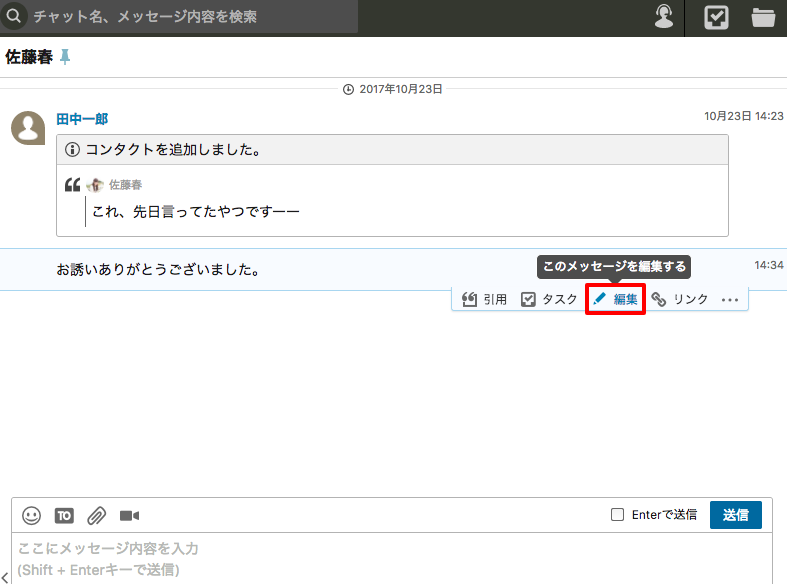This screenshot has height=584, width=787.
Task: Start a video call
Action: (x=129, y=515)
